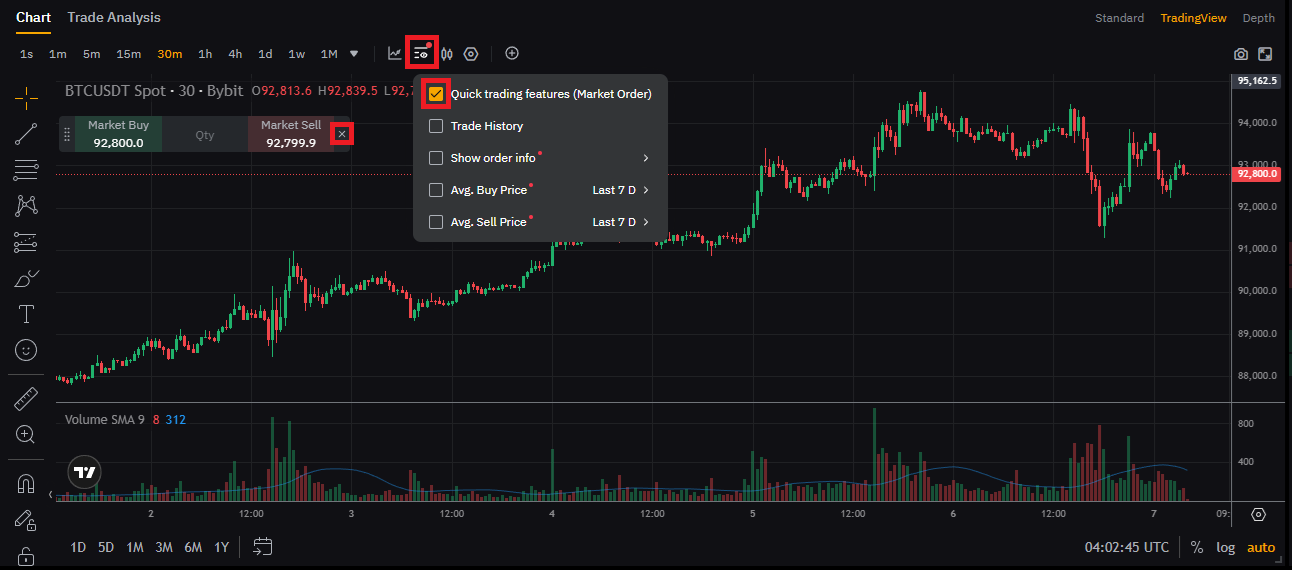
Task: Click the Market Buy button
Action: [118, 134]
